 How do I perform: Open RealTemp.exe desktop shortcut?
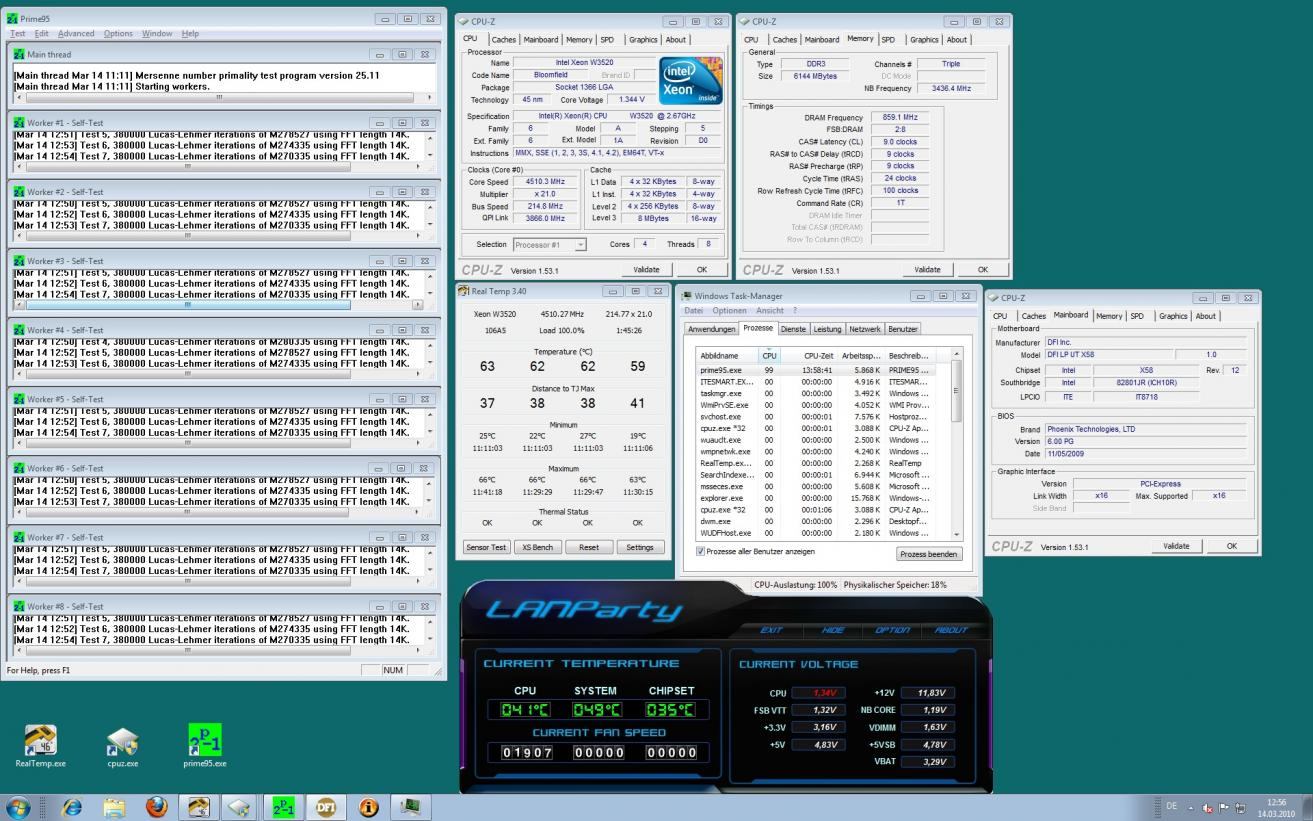pyautogui.click(x=40, y=746)
